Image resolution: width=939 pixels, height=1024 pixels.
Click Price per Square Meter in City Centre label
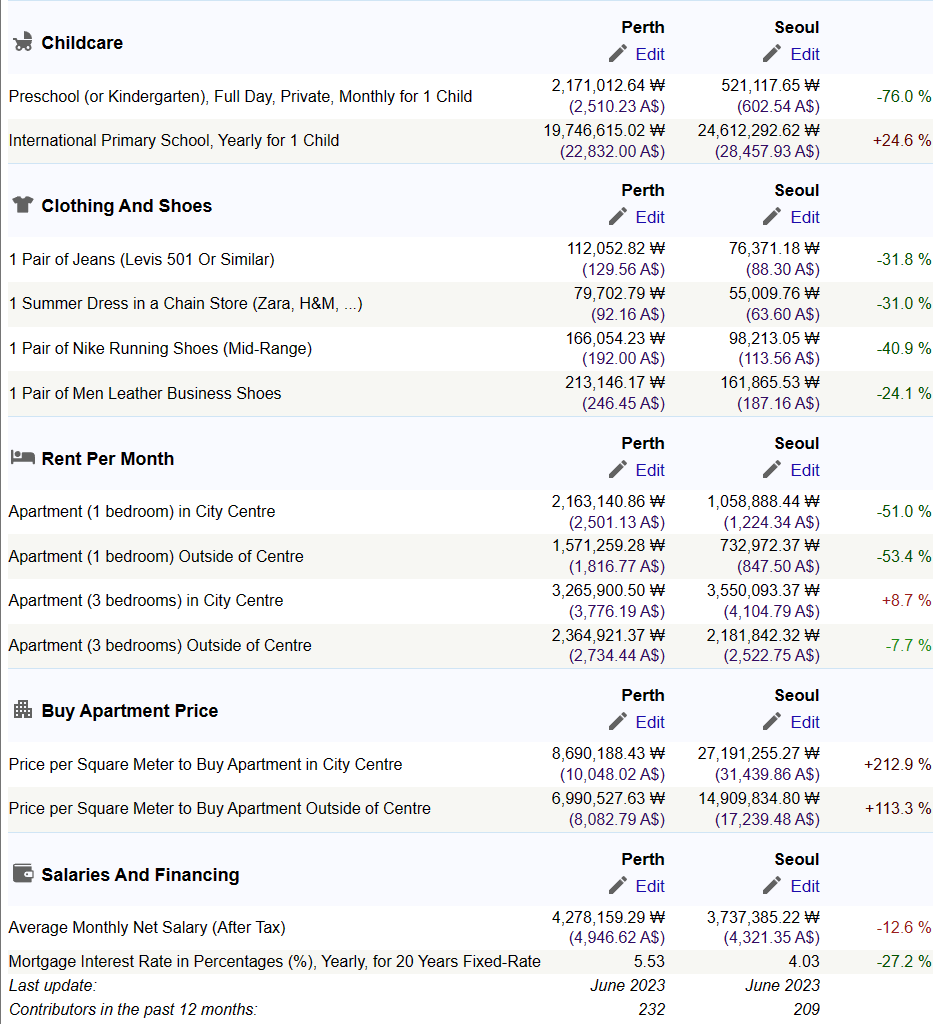click(x=205, y=764)
